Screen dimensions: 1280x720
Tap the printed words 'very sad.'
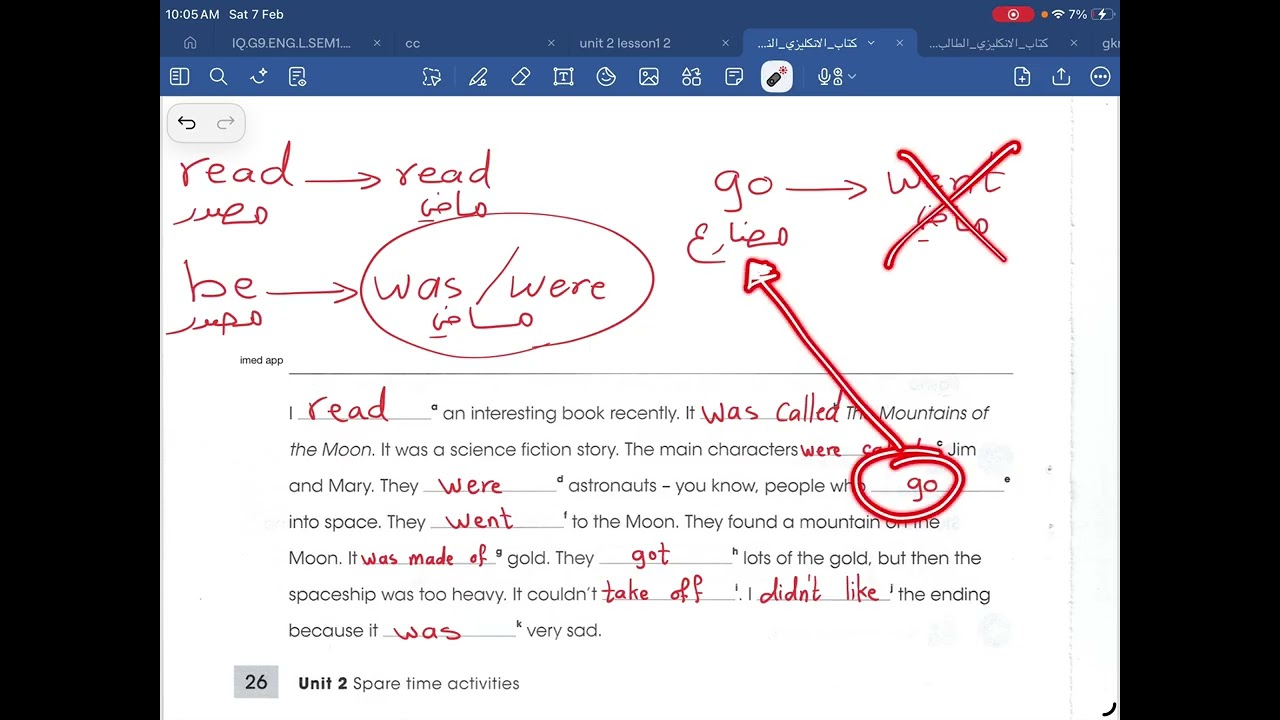pos(564,631)
